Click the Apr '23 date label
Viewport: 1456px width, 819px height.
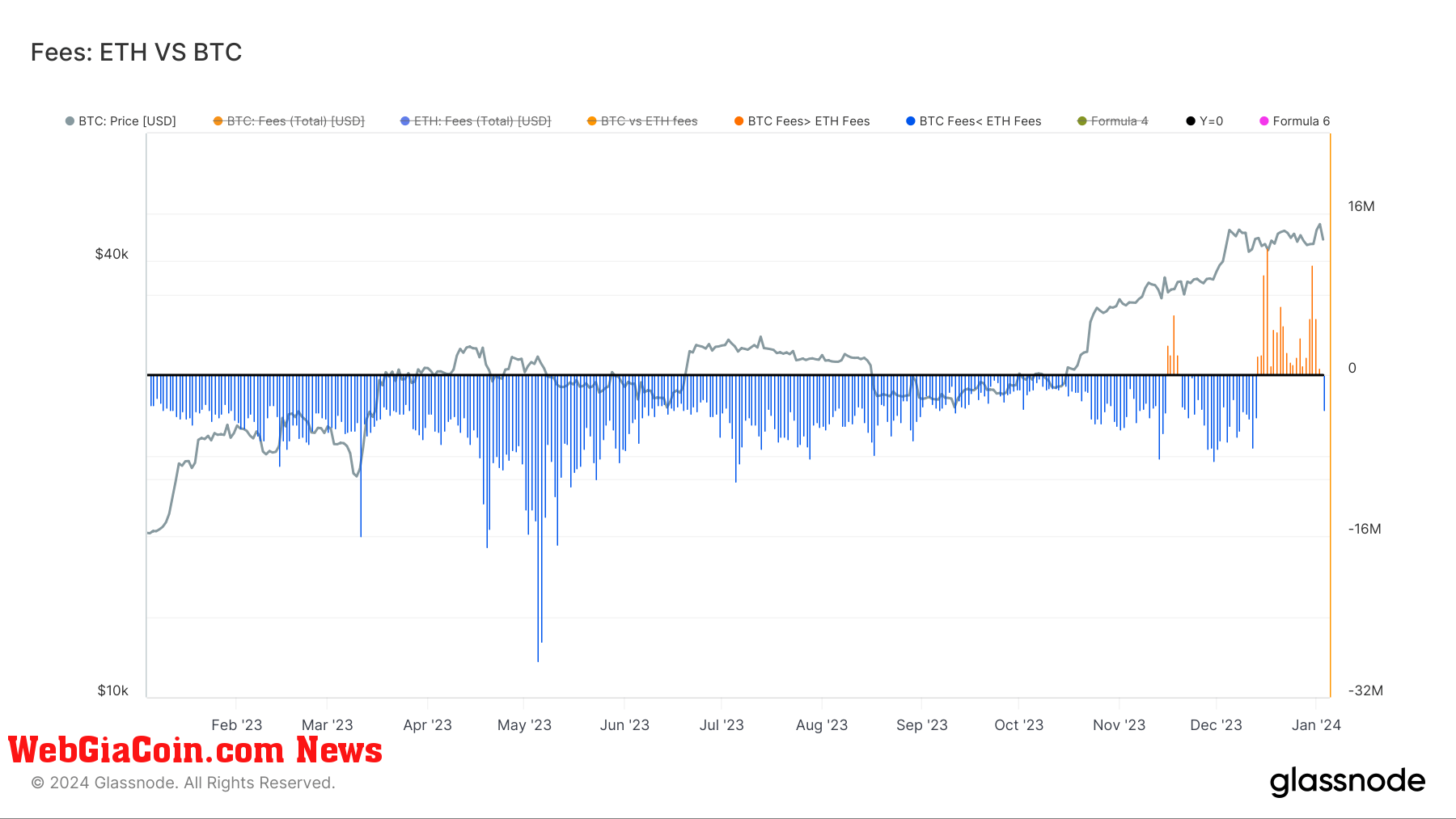pyautogui.click(x=427, y=725)
